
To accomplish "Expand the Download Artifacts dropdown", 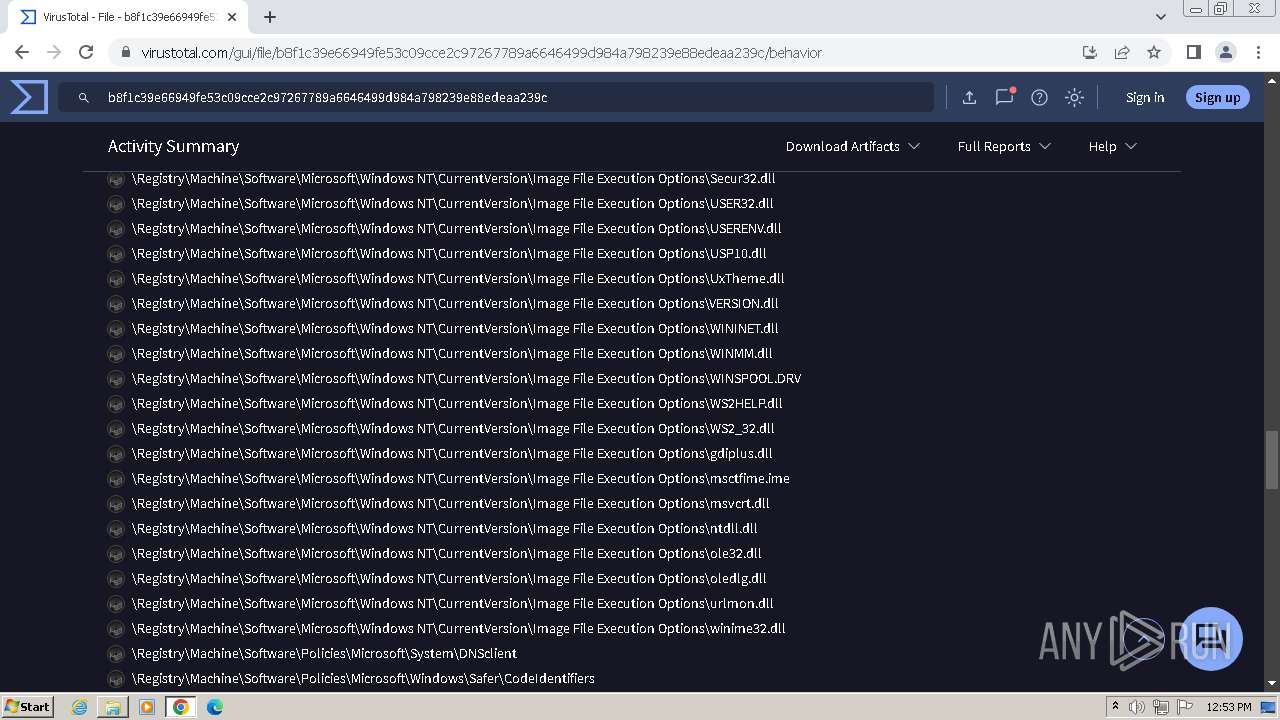I will (852, 146).
